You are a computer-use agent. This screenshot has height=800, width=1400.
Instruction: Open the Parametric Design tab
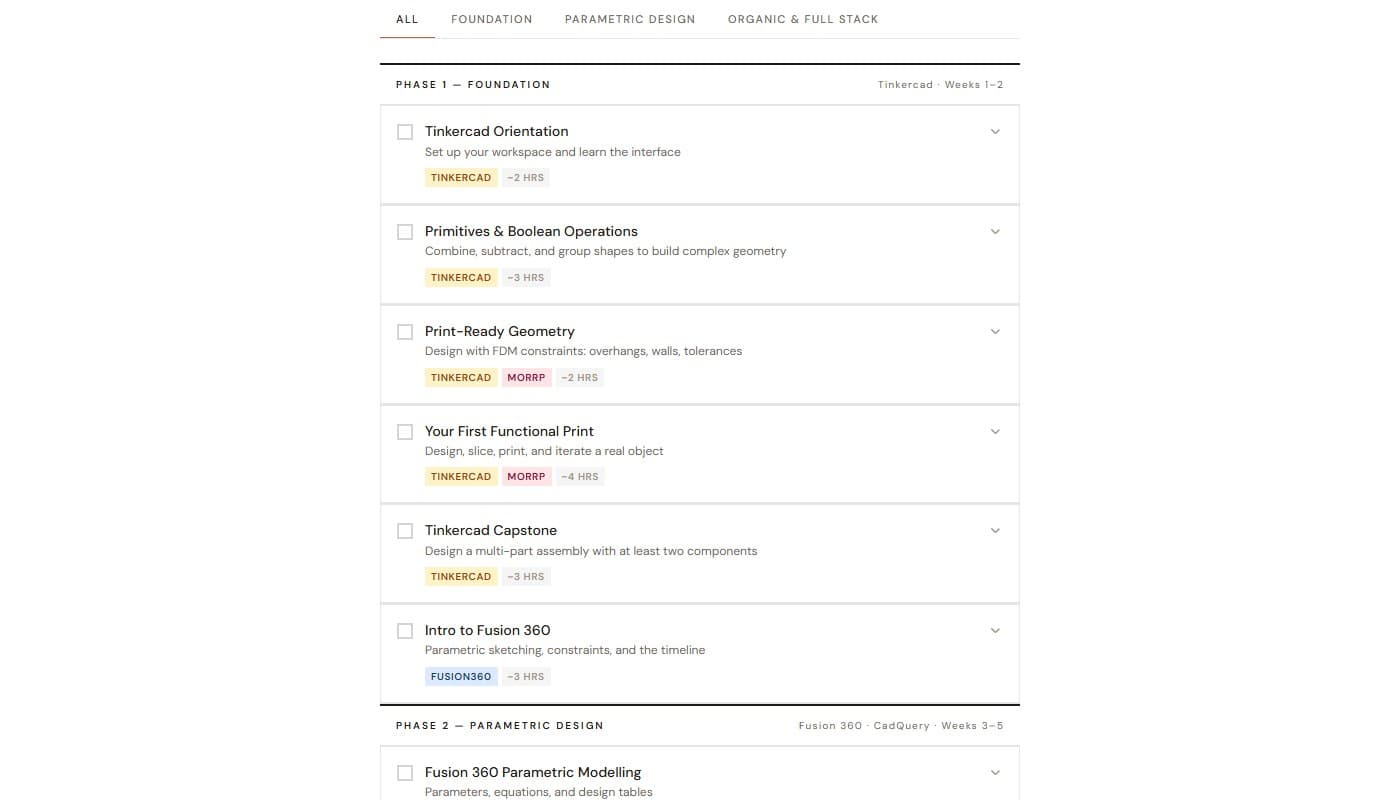(x=630, y=19)
